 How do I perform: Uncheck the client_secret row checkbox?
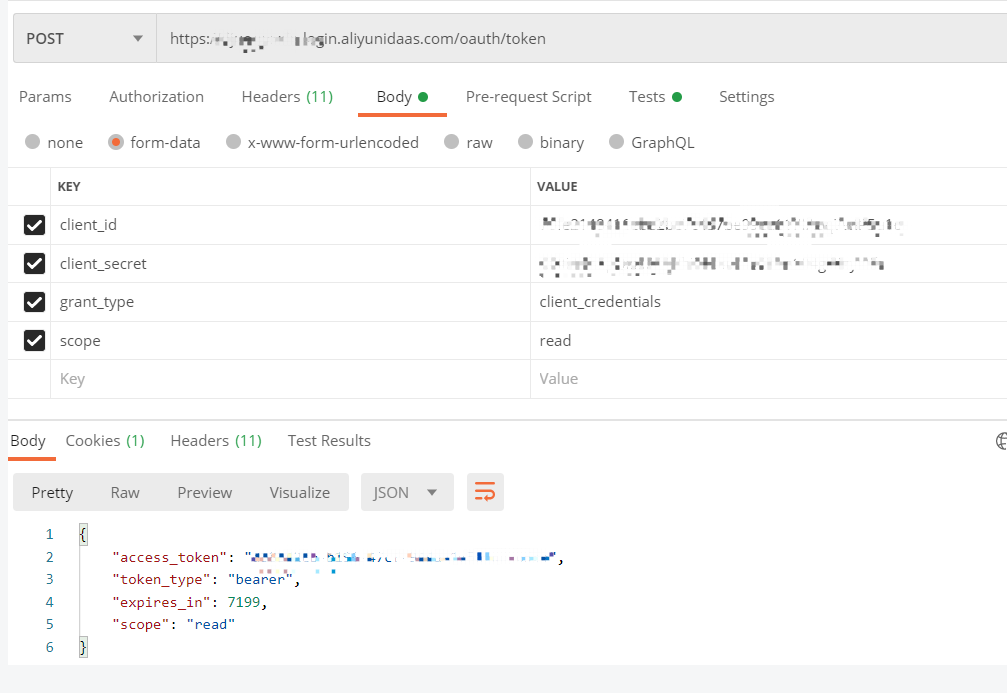click(x=34, y=263)
